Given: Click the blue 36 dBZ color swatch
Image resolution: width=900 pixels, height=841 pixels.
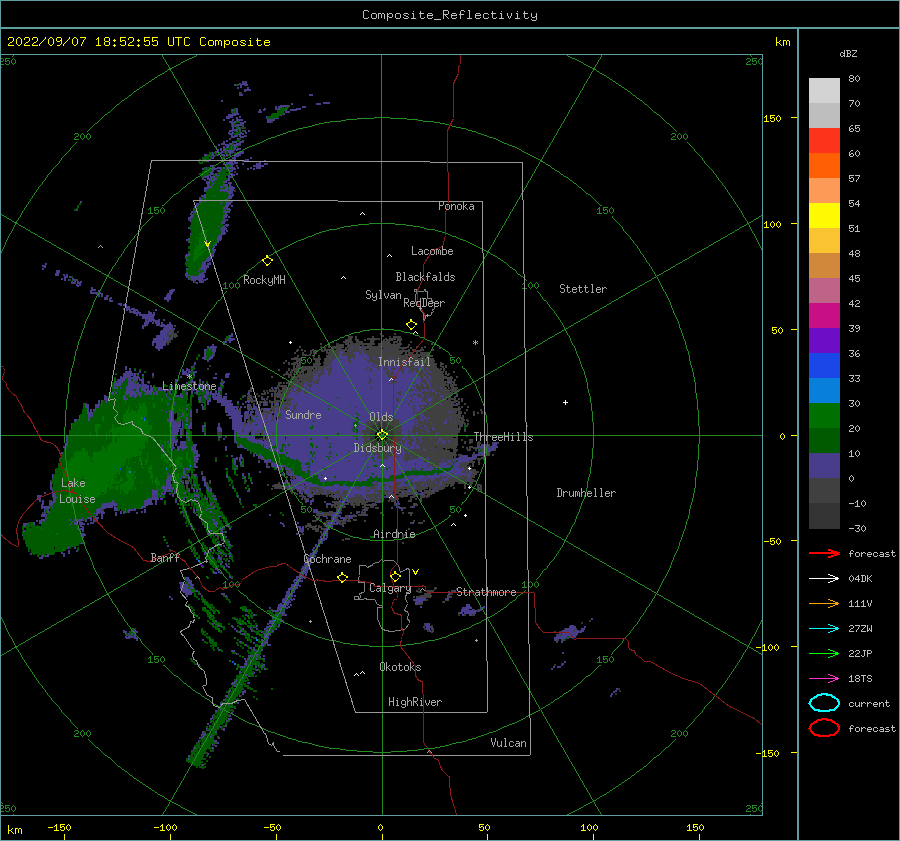Looking at the screenshot, I should [824, 365].
